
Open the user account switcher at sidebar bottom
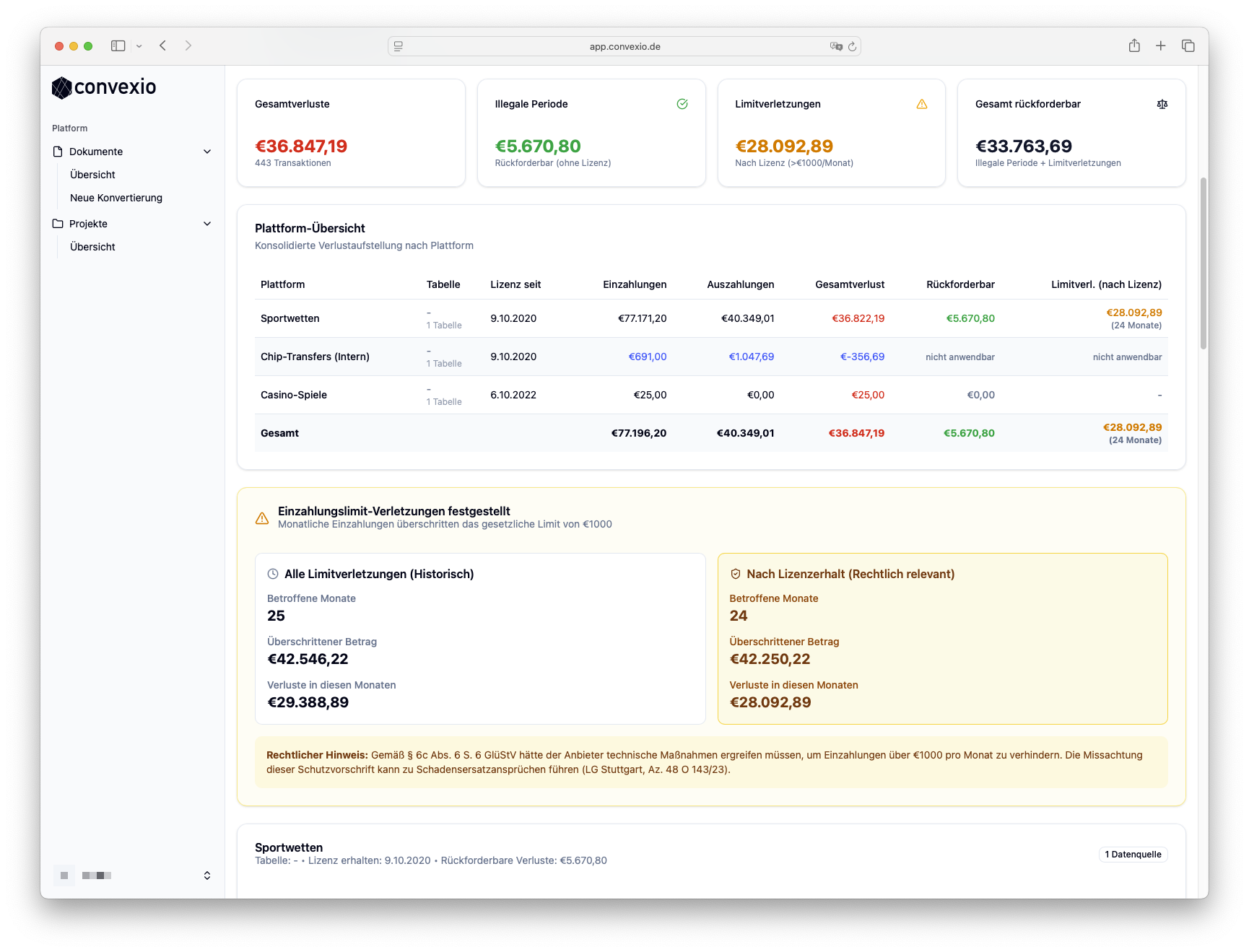click(x=206, y=875)
